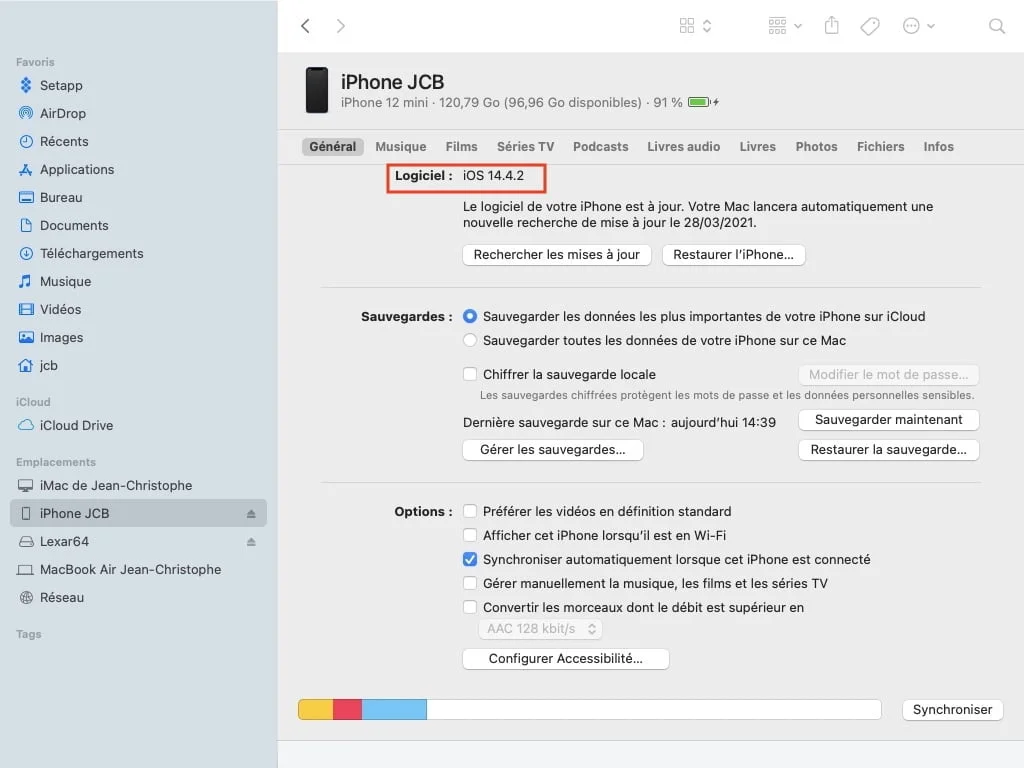The width and height of the screenshot is (1024, 768).
Task: Click the battery charge indicator icon
Action: [703, 103]
